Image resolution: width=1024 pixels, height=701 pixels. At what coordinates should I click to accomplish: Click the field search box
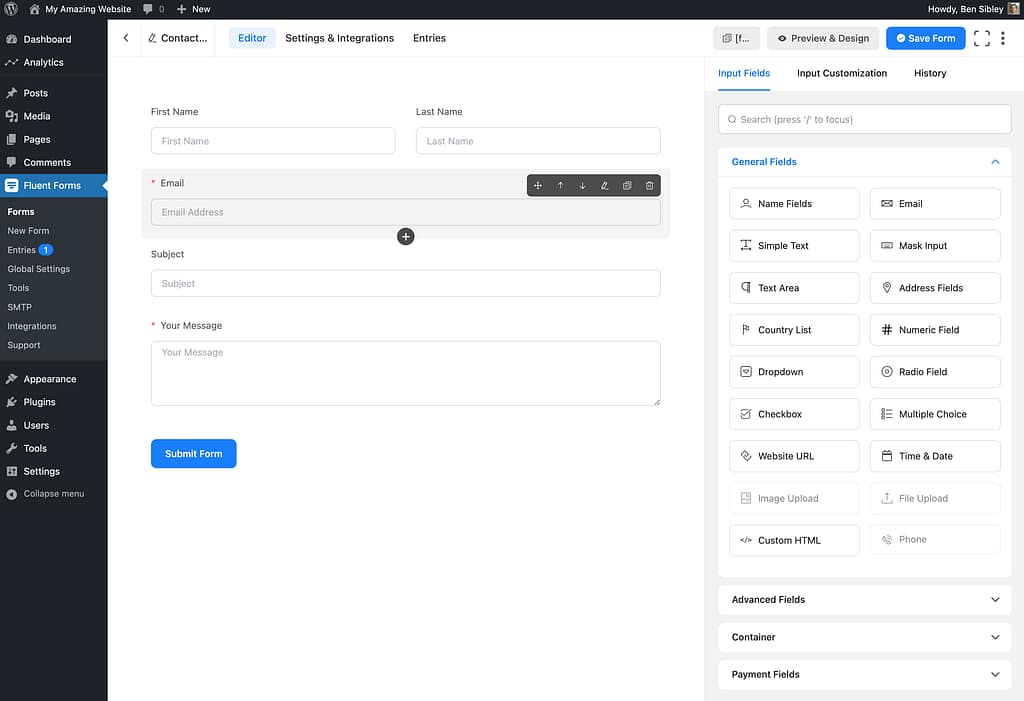(x=864, y=118)
